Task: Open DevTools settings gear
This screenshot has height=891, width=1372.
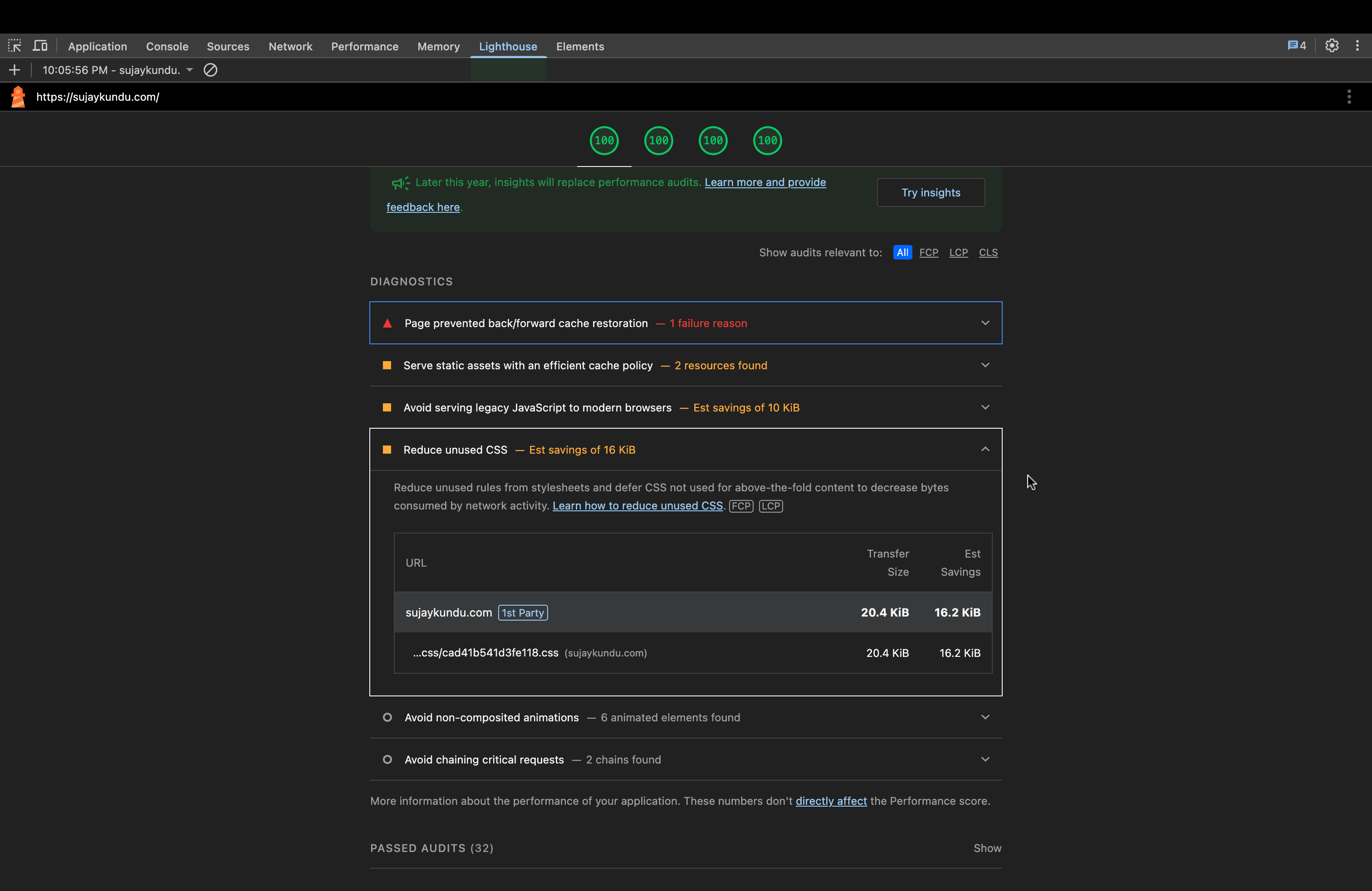Action: pos(1332,46)
